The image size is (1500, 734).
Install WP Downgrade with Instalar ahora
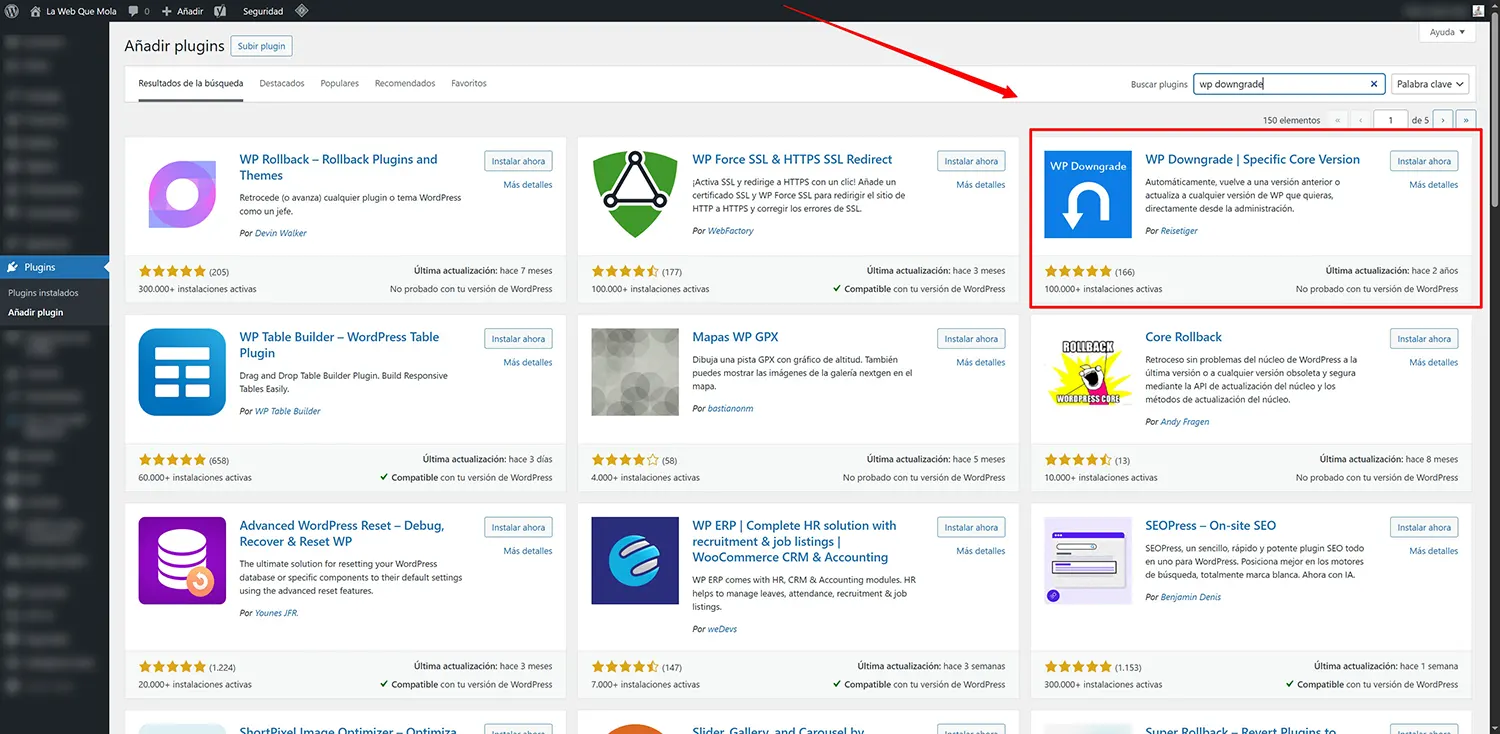1423,160
